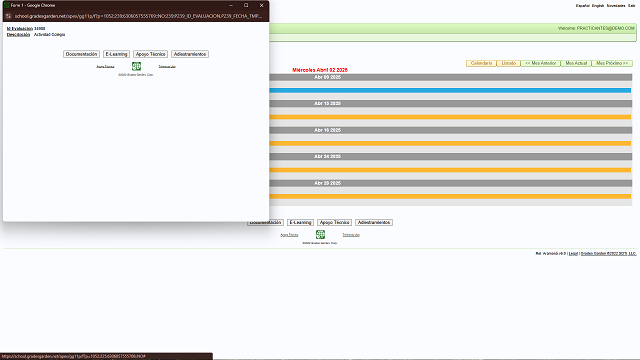Click Apoyo Técnico button in popup window
The height and width of the screenshot is (360, 640).
click(151, 54)
